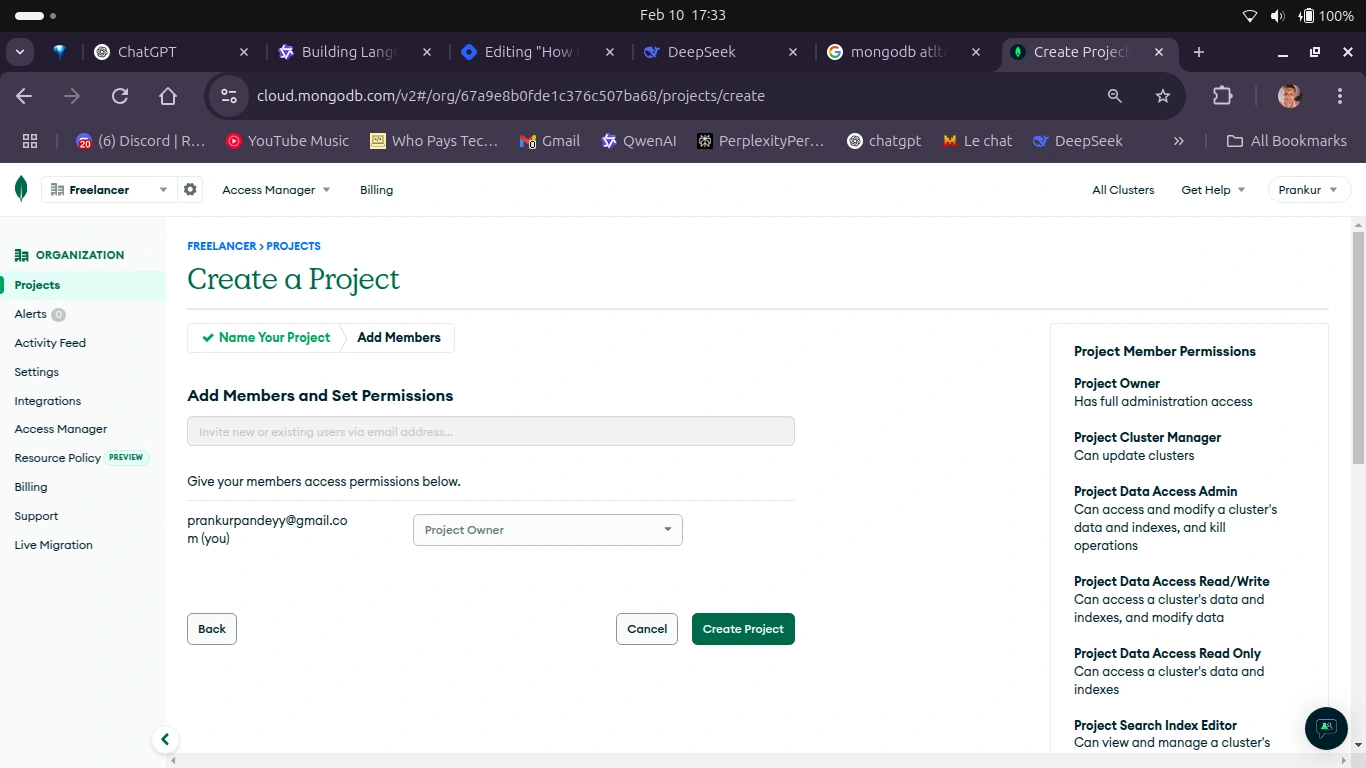Switch to the Name Your Project step

(271, 337)
